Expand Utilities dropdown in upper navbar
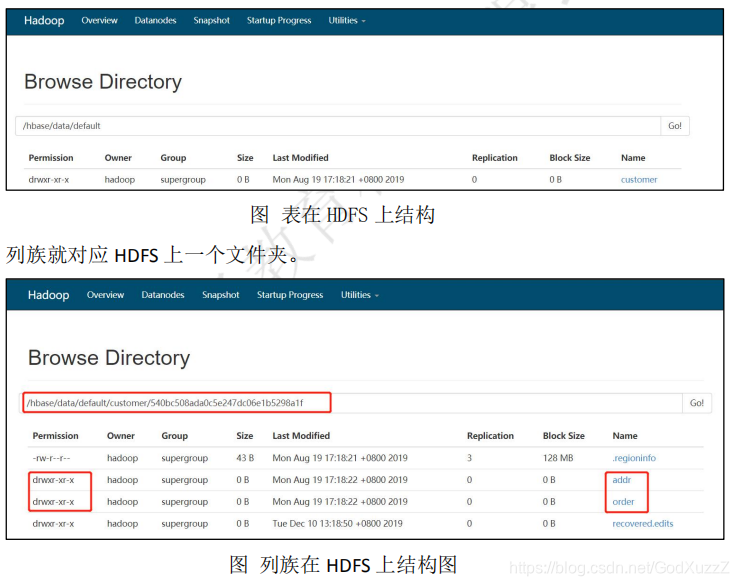 (x=347, y=20)
